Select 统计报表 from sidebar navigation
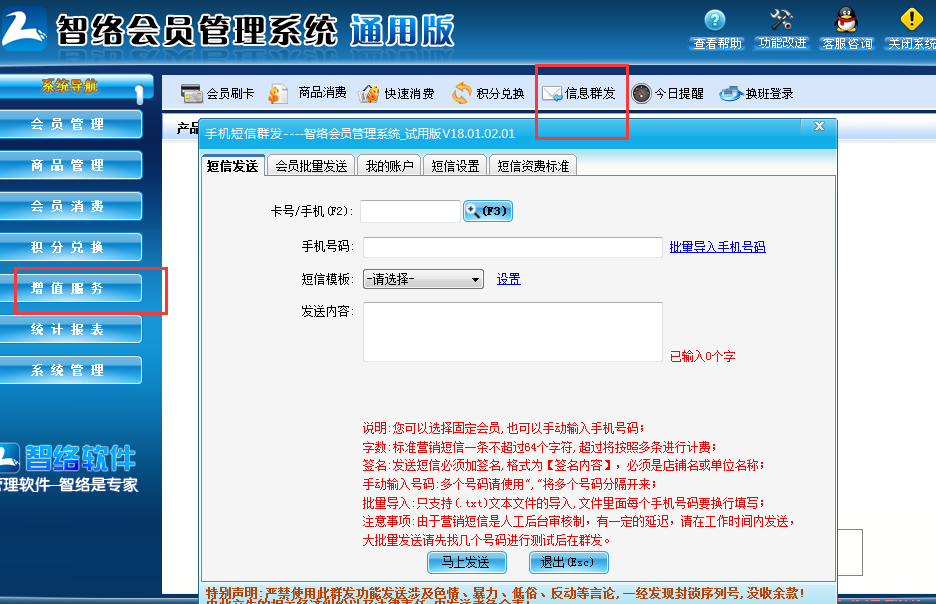 pyautogui.click(x=71, y=329)
